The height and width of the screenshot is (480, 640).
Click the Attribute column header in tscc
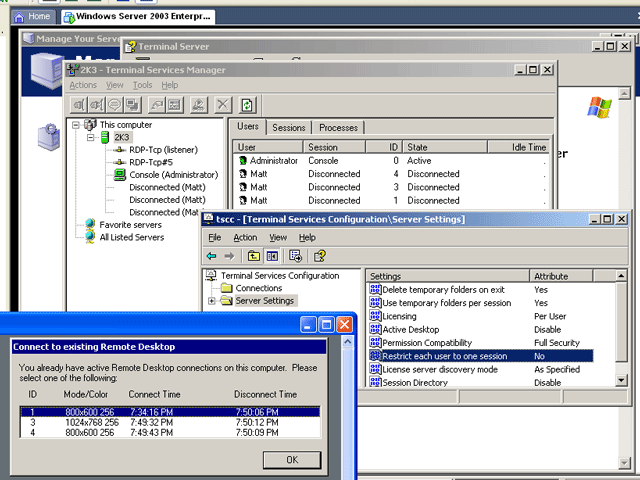(x=561, y=276)
